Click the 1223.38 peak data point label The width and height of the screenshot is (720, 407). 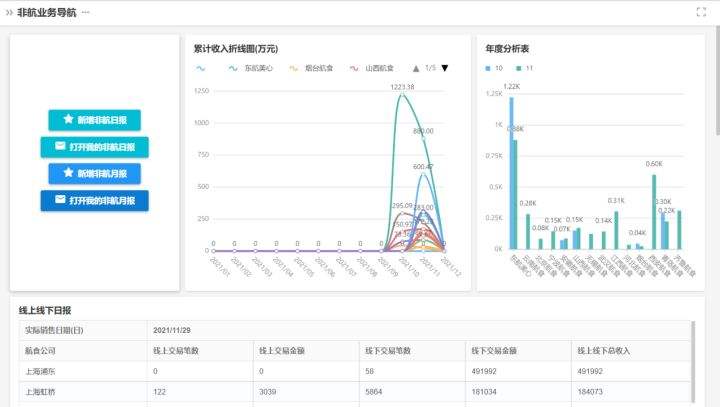(402, 87)
